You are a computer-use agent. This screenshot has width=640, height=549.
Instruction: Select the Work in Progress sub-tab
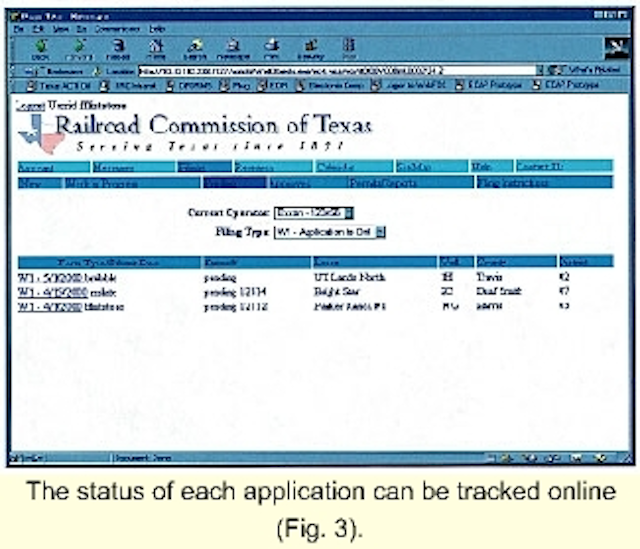tap(132, 183)
